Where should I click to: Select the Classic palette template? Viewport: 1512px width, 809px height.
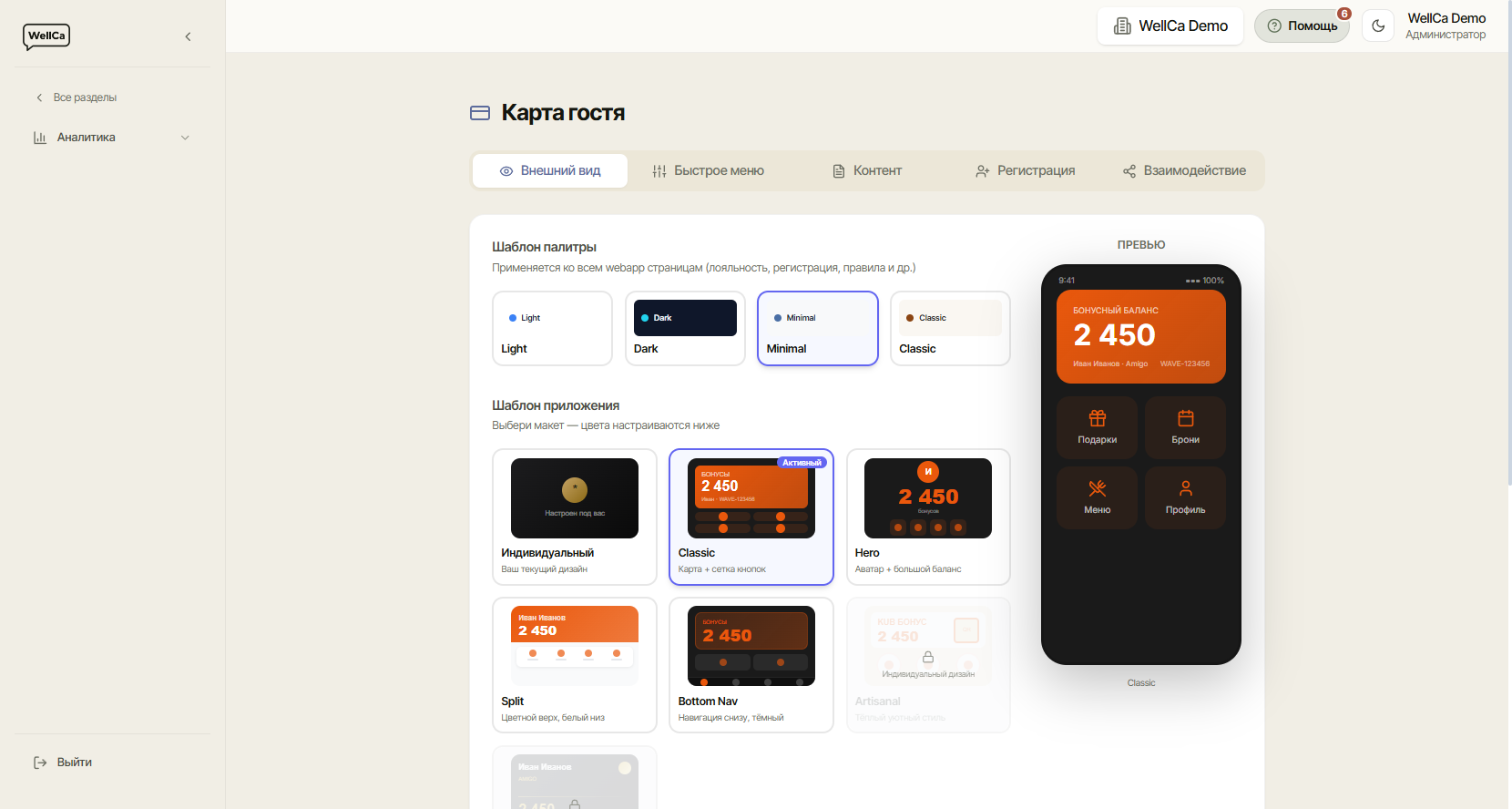950,328
